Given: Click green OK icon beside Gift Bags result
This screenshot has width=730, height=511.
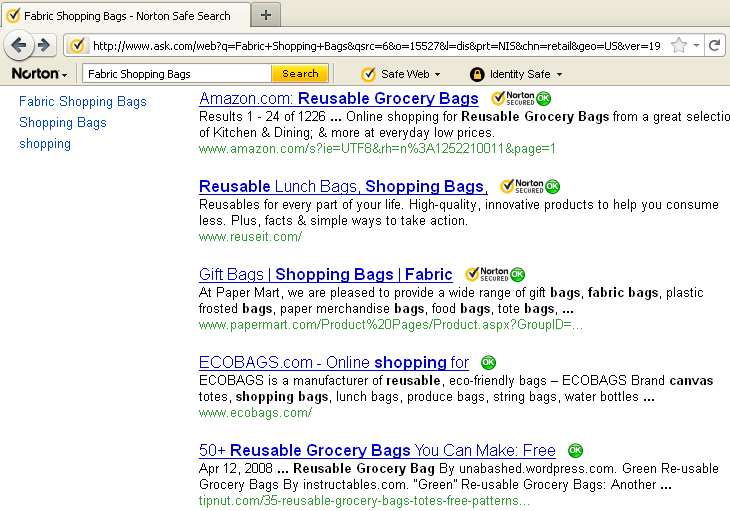Looking at the screenshot, I should pyautogui.click(x=517, y=274).
